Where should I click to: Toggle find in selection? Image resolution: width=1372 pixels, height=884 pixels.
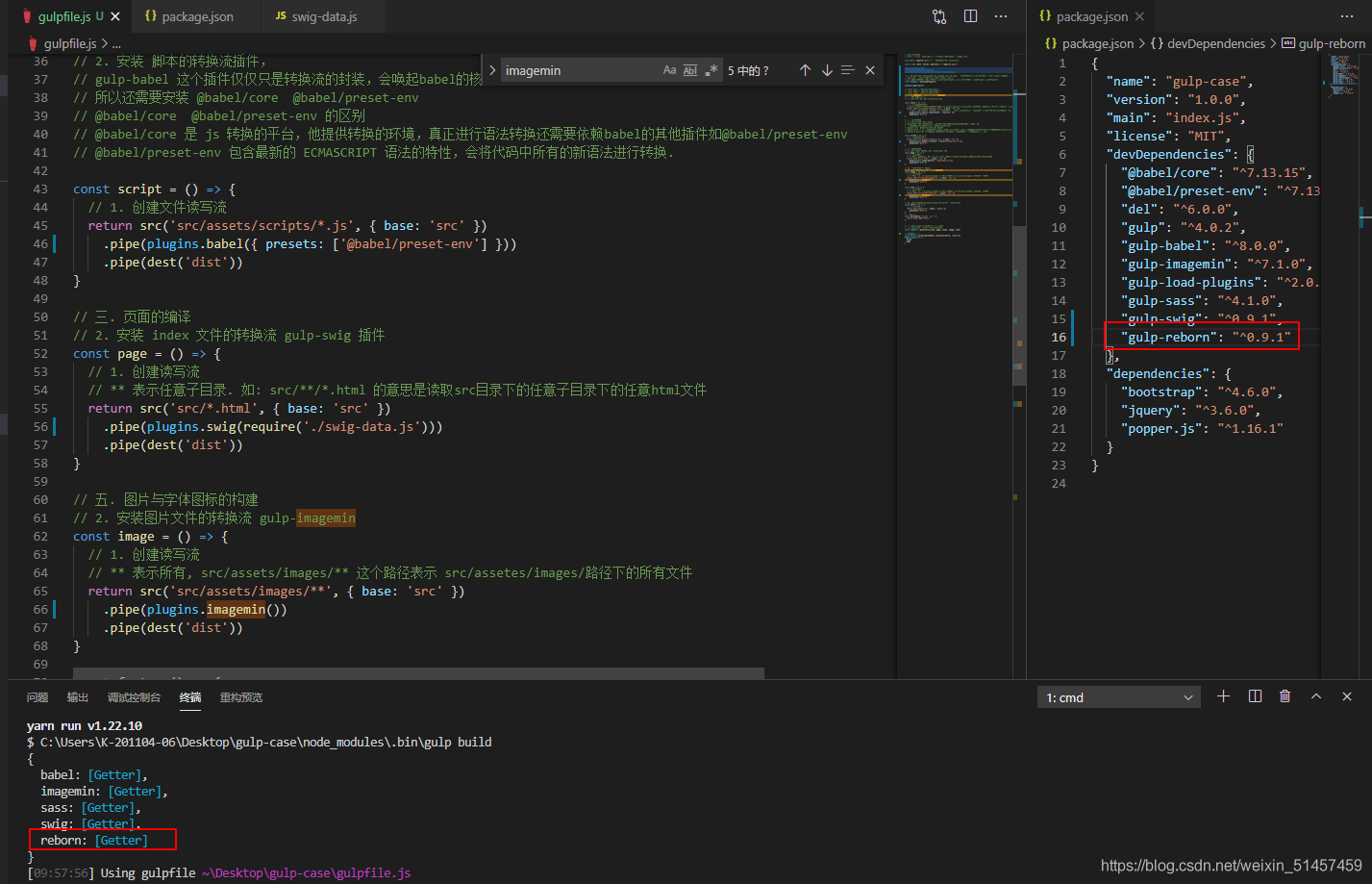(x=848, y=70)
